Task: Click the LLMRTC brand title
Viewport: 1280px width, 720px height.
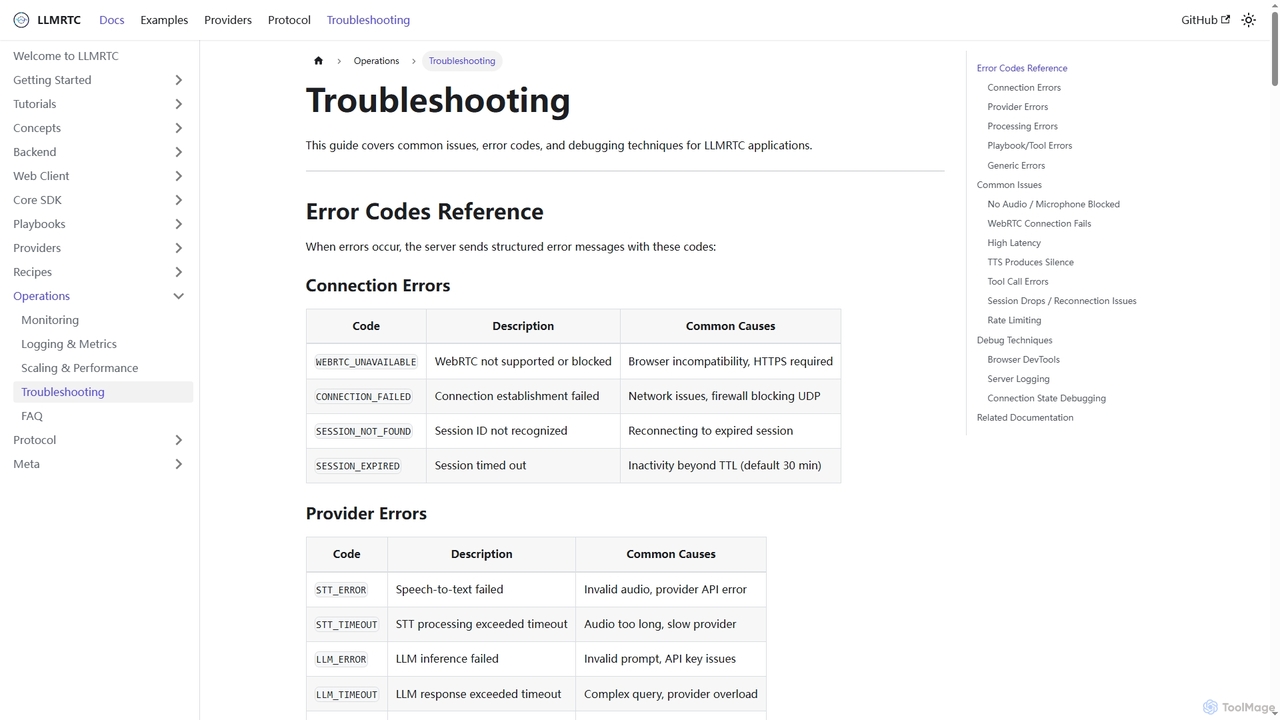Action: [x=59, y=20]
